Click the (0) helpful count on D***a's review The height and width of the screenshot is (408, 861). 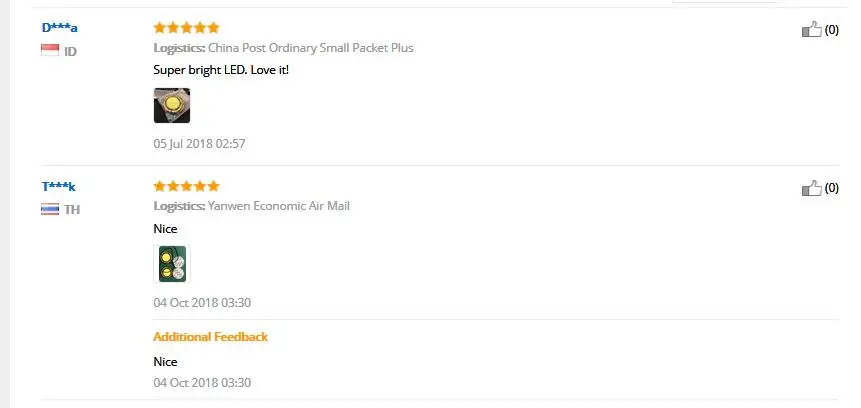[x=831, y=30]
